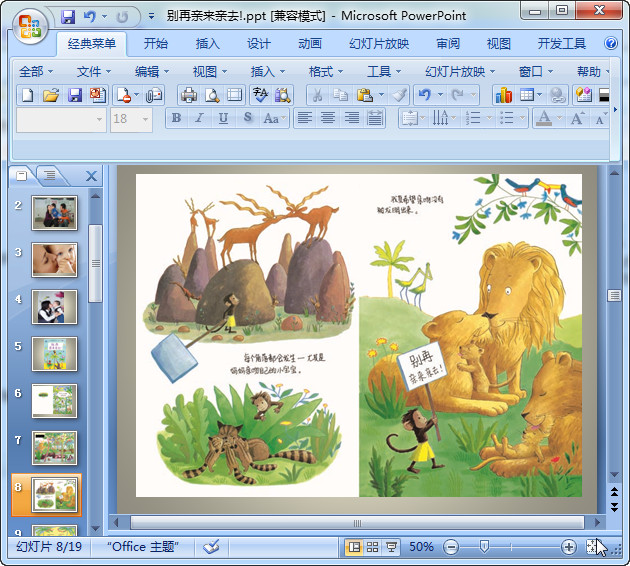630x566 pixels.
Task: Click the zoom percentage 50%
Action: pyautogui.click(x=421, y=547)
